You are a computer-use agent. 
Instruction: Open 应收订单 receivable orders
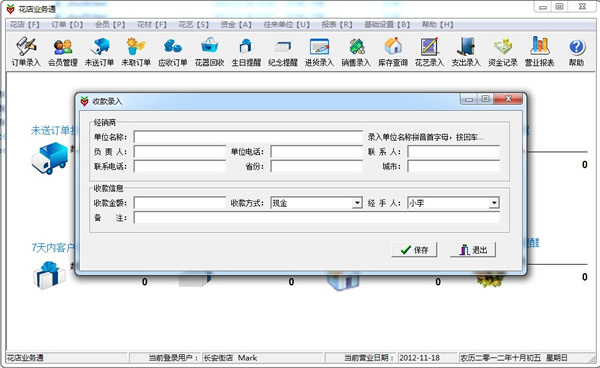173,52
